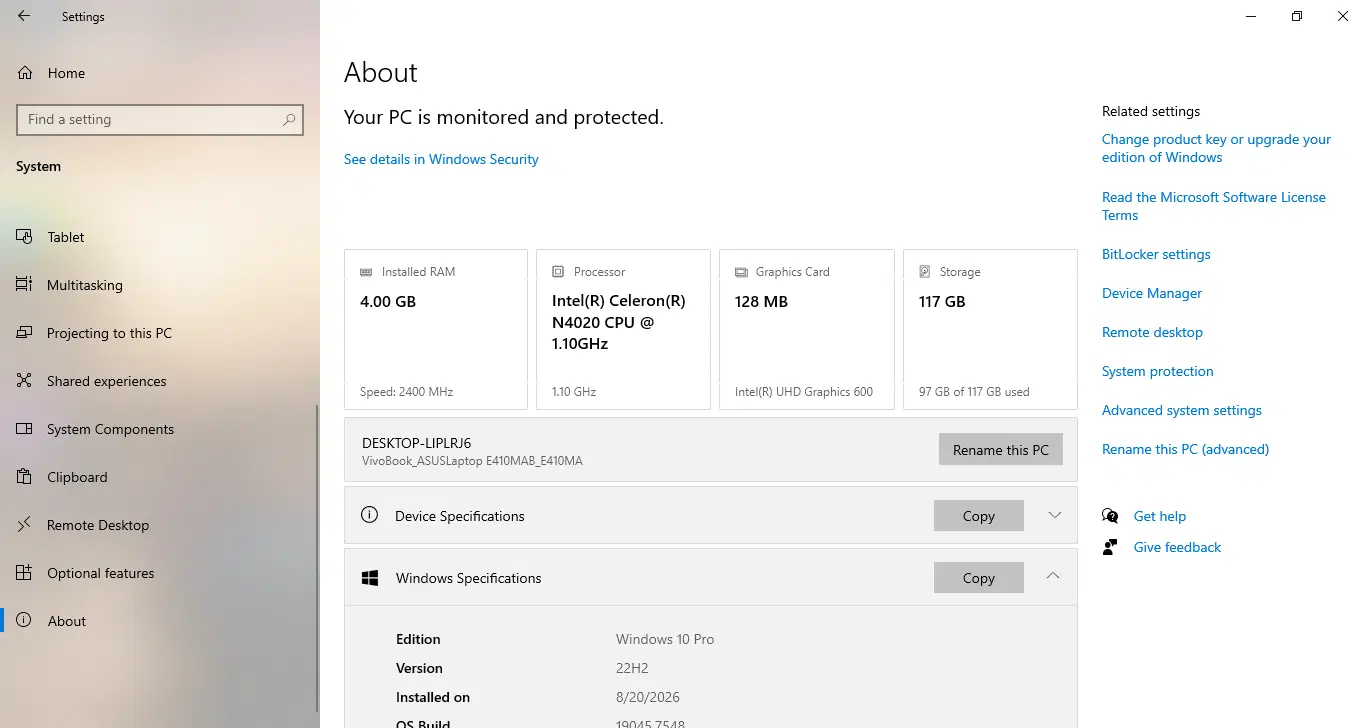Click the System Components icon

click(25, 429)
